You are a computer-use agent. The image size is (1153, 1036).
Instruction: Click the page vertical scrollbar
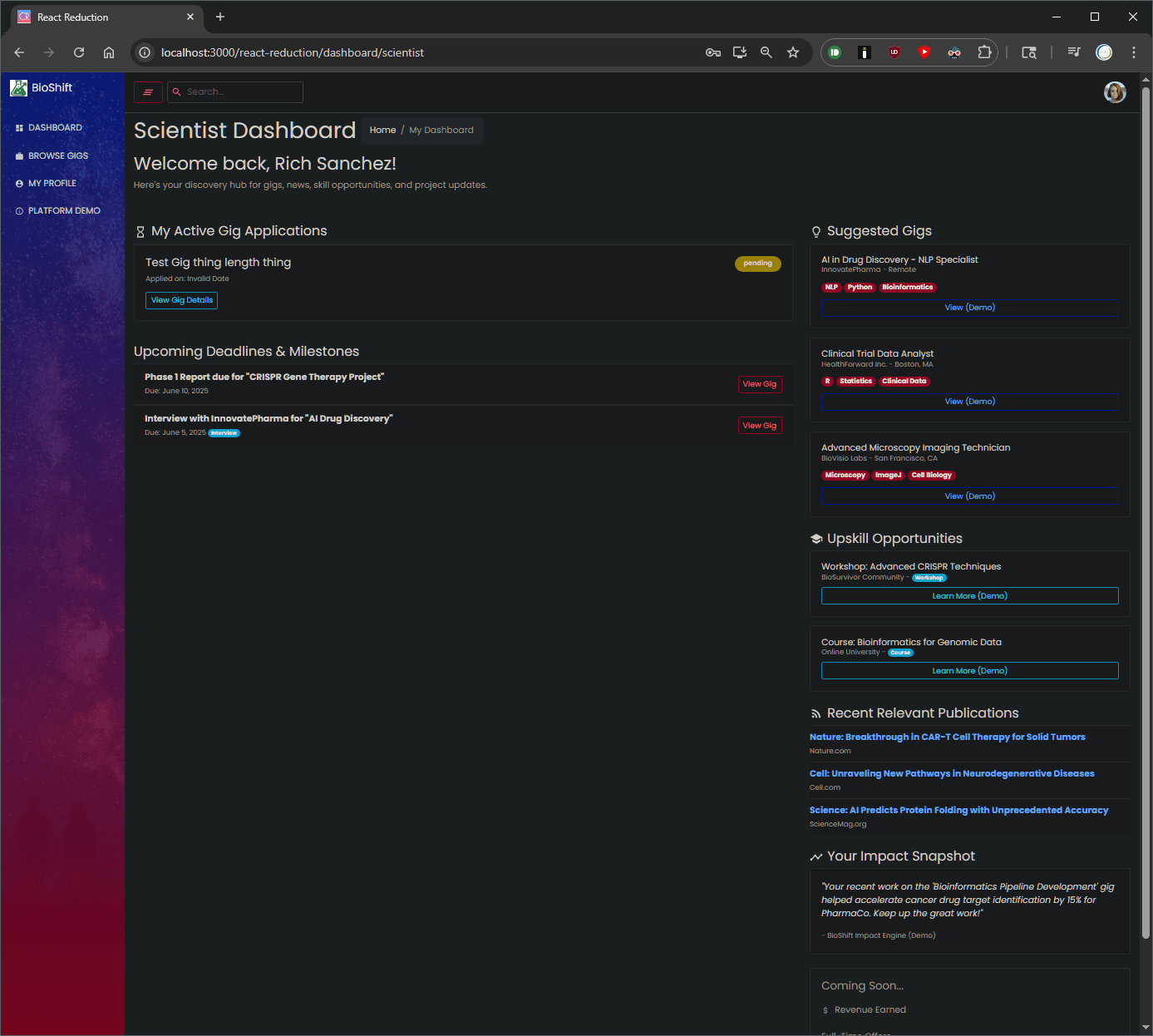click(1146, 499)
